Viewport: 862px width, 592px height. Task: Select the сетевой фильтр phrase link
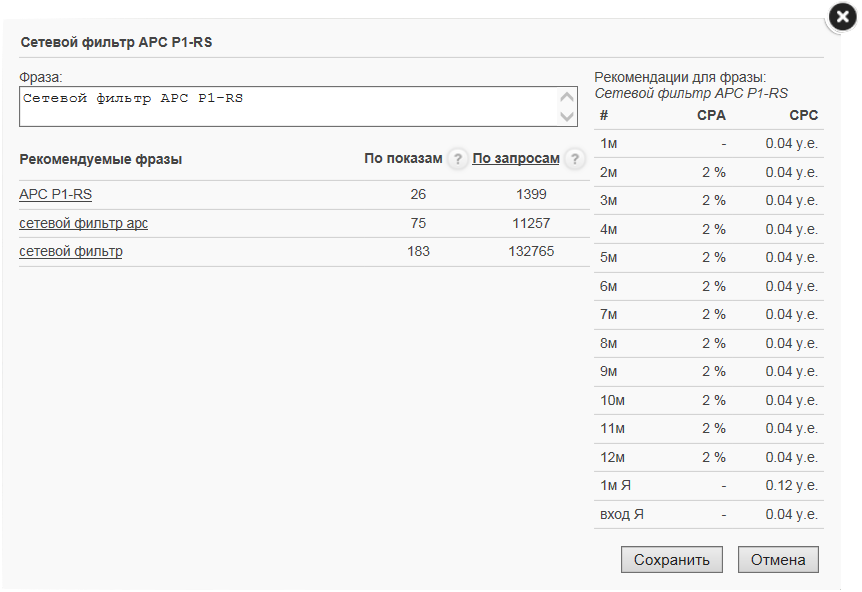[71, 251]
